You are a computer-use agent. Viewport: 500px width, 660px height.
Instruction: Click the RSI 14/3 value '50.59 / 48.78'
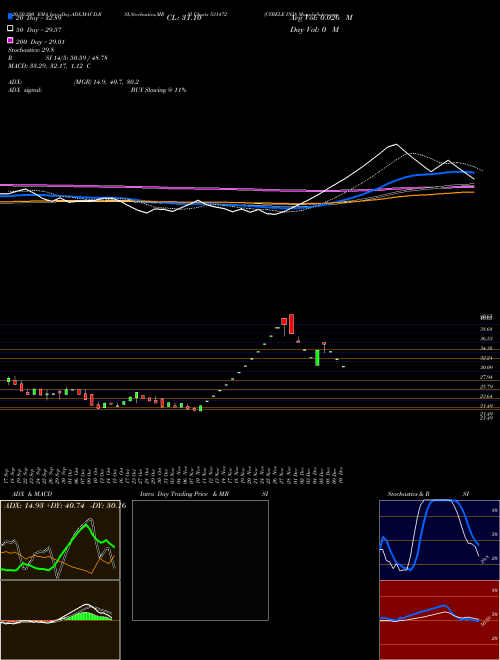88,58
